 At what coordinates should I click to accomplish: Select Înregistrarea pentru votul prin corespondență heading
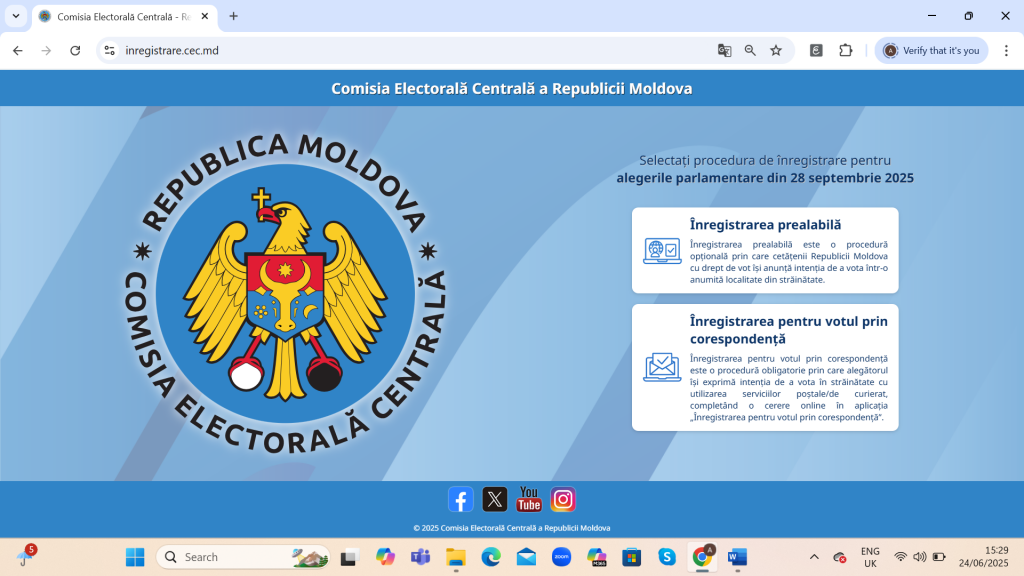point(789,330)
